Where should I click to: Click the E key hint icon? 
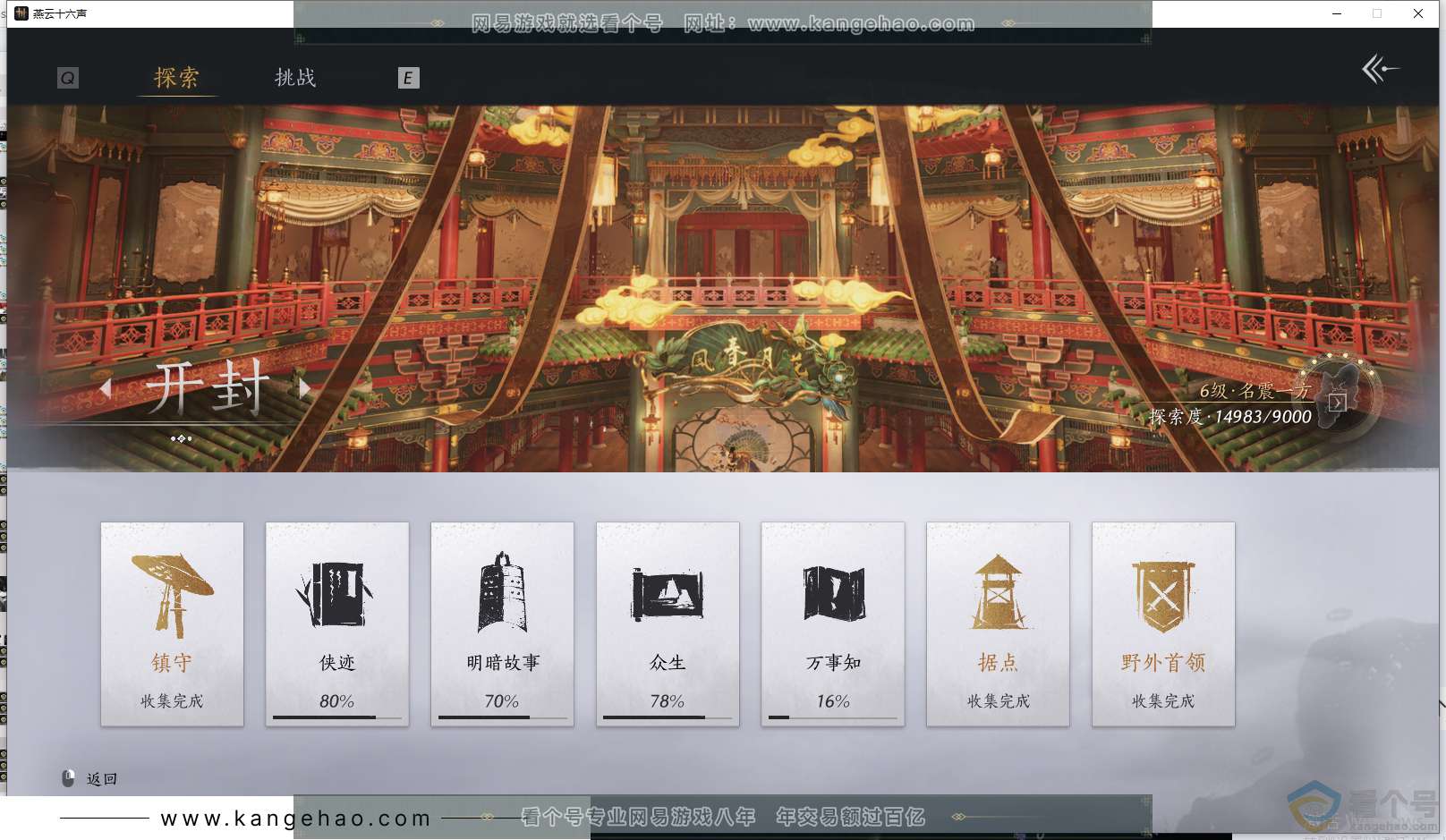pyautogui.click(x=408, y=78)
